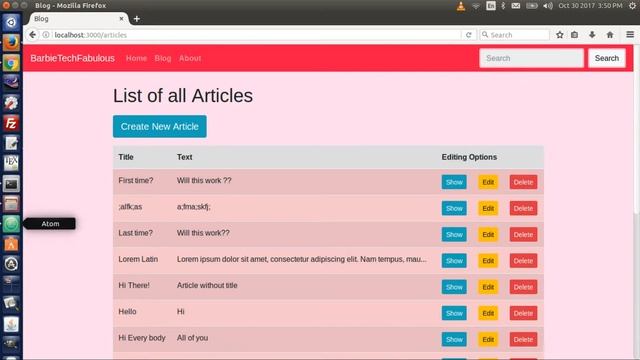Open Bluetooth indicator in top bar
This screenshot has width=640, height=360.
click(x=503, y=6)
